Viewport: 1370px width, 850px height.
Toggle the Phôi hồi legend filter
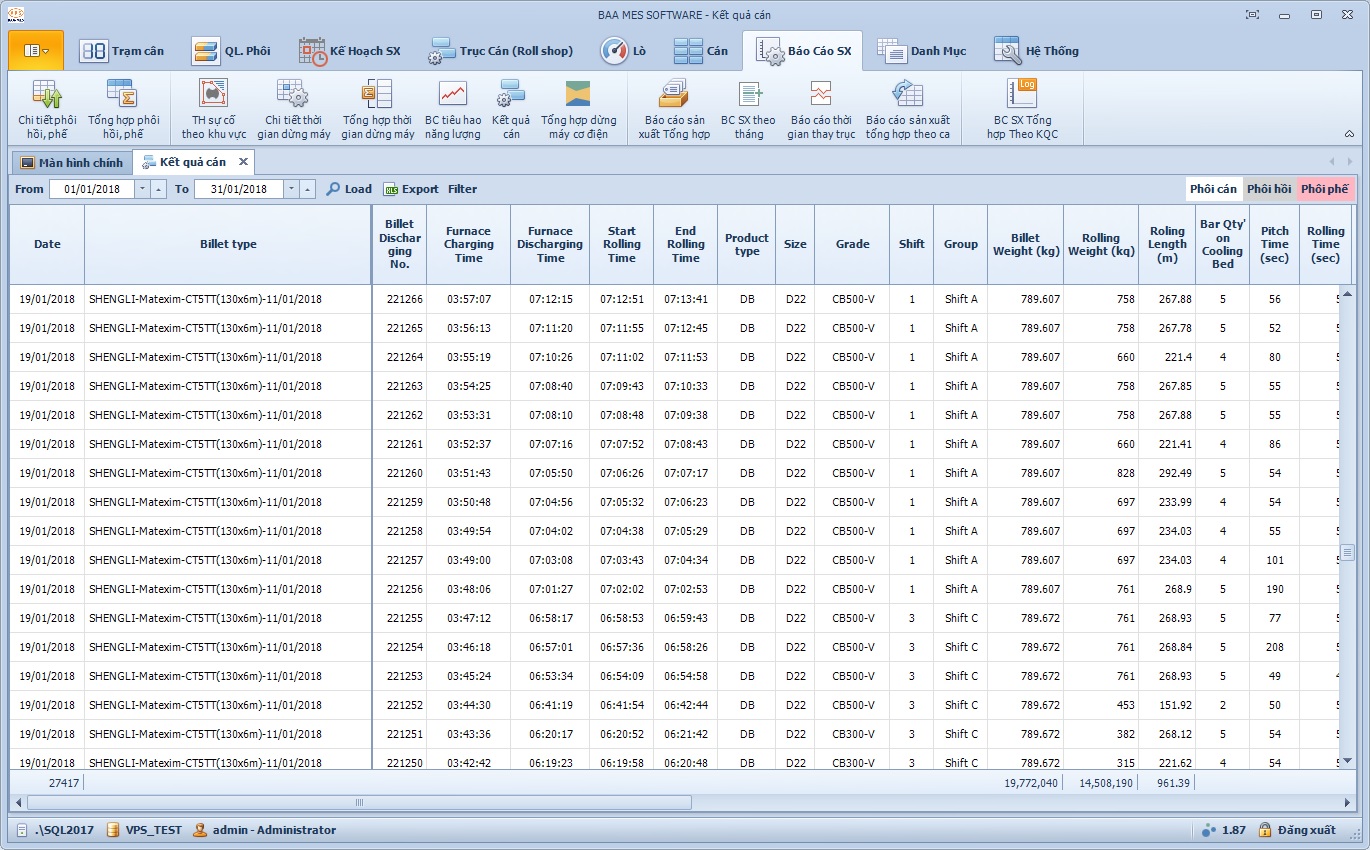pos(1268,189)
